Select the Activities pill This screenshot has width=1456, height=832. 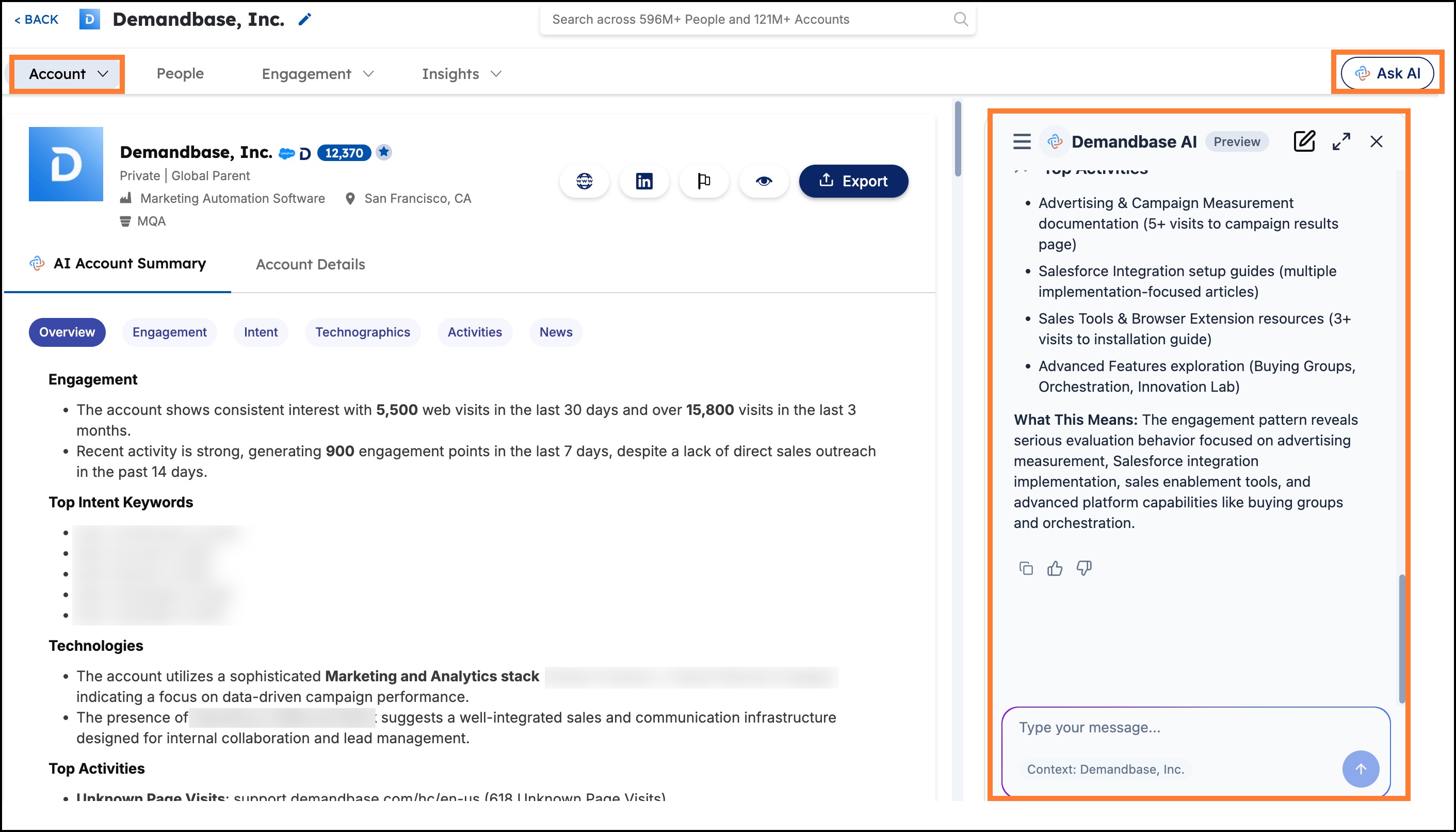[x=475, y=332]
